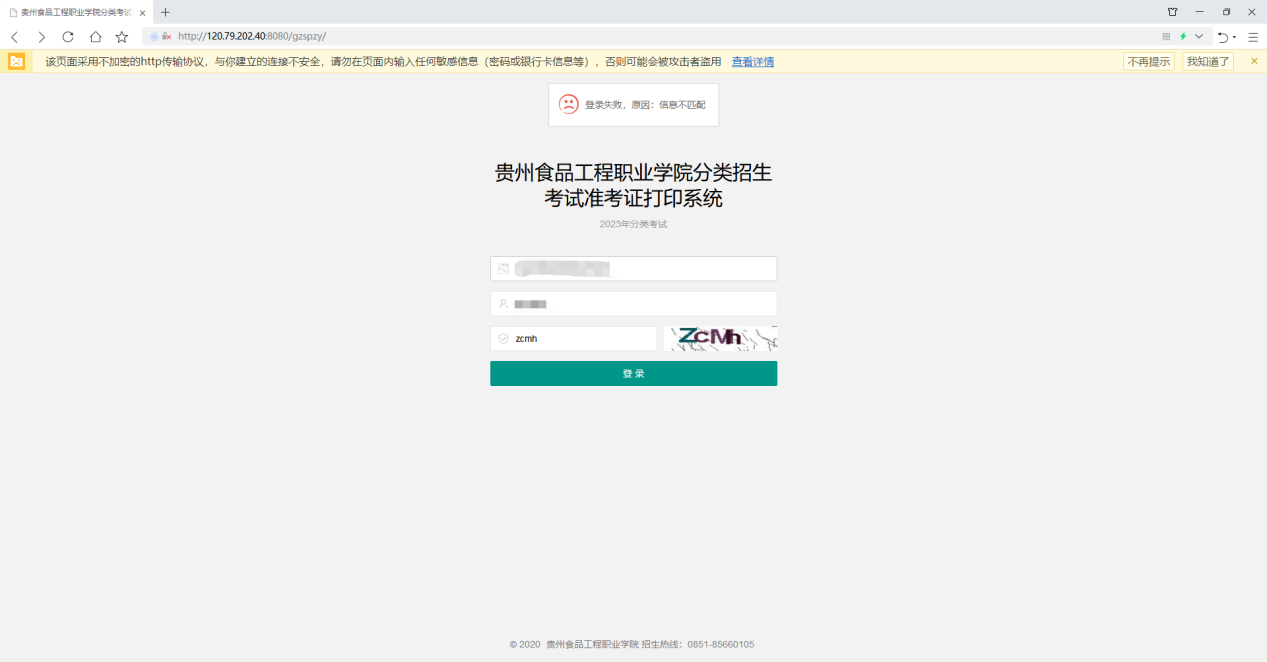Click the green lightning speed mode icon
Screen dimensions: 1267x662
[x=1183, y=36]
